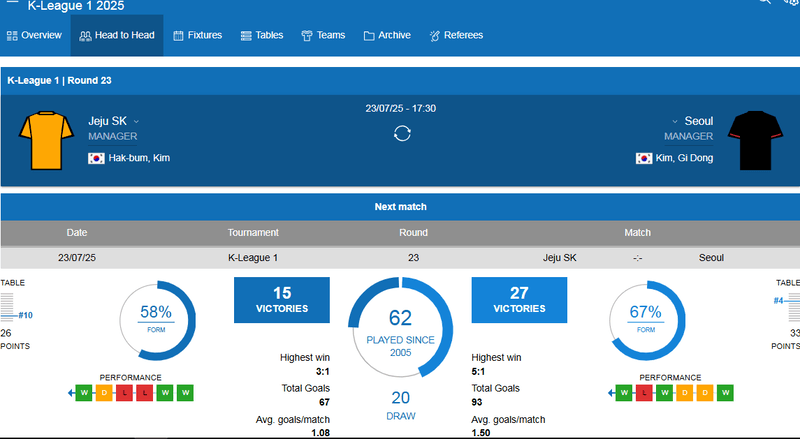Click the K-League 1 tournament cell
The image size is (800, 439).
point(253,258)
